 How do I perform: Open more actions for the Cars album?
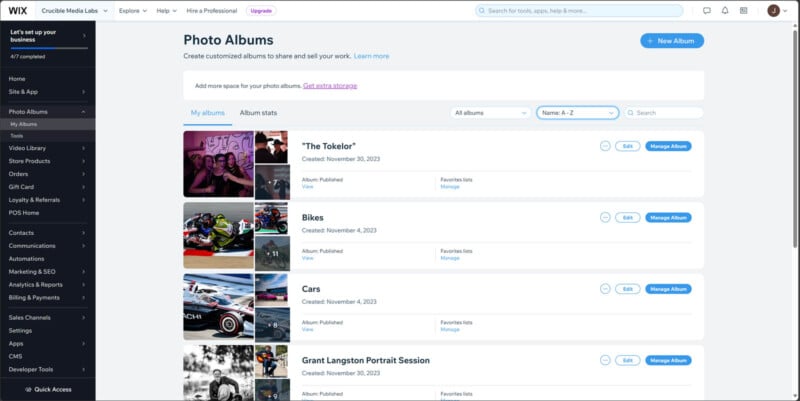click(x=605, y=288)
